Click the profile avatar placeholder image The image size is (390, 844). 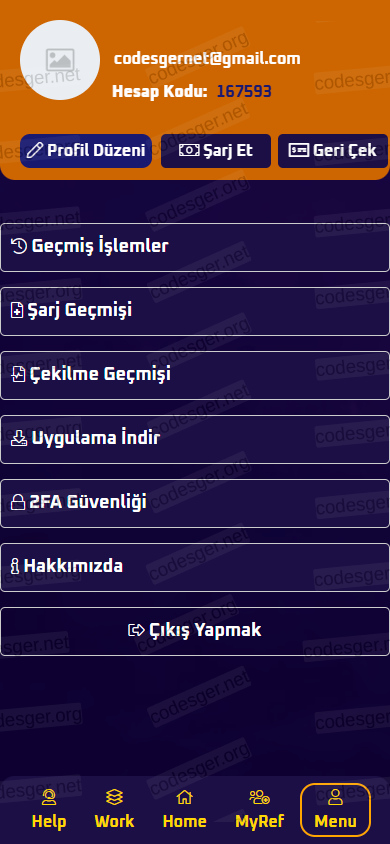pos(60,60)
